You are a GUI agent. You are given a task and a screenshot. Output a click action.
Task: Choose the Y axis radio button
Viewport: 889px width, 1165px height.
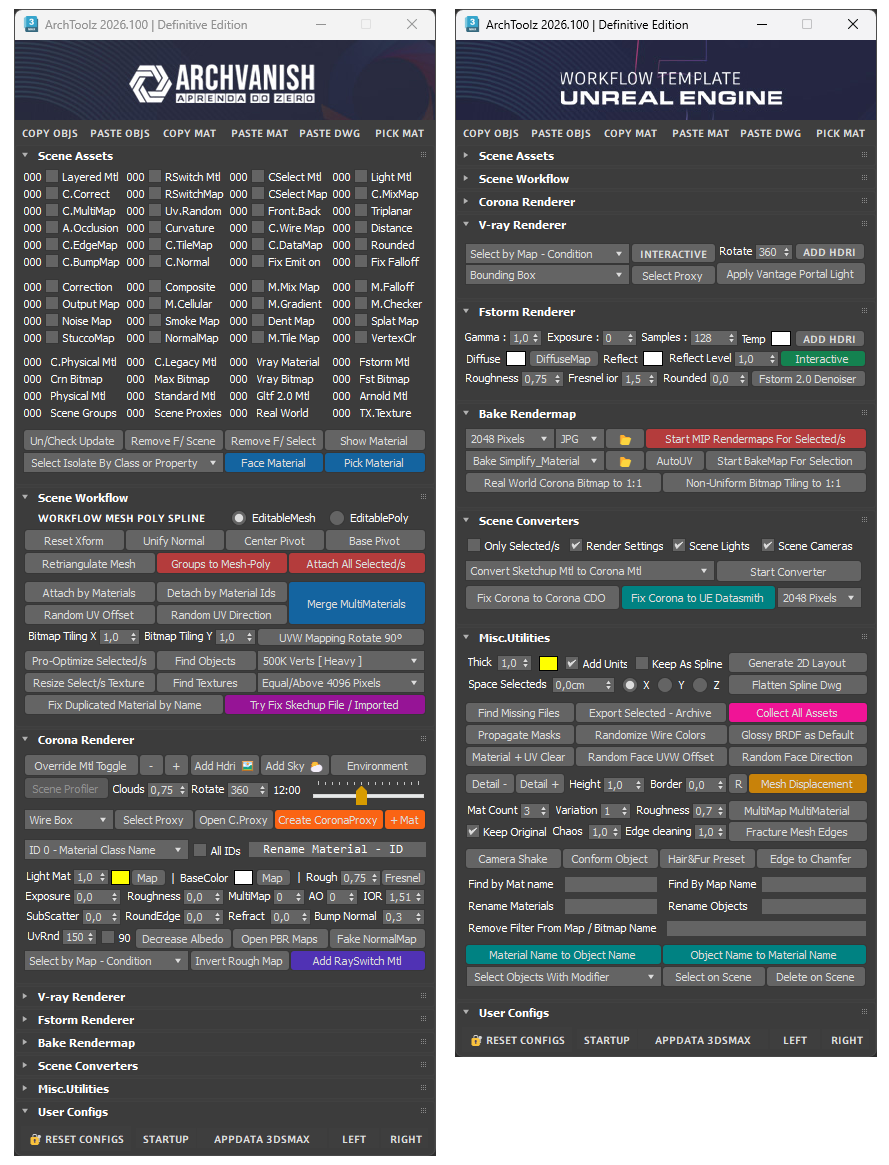point(665,685)
